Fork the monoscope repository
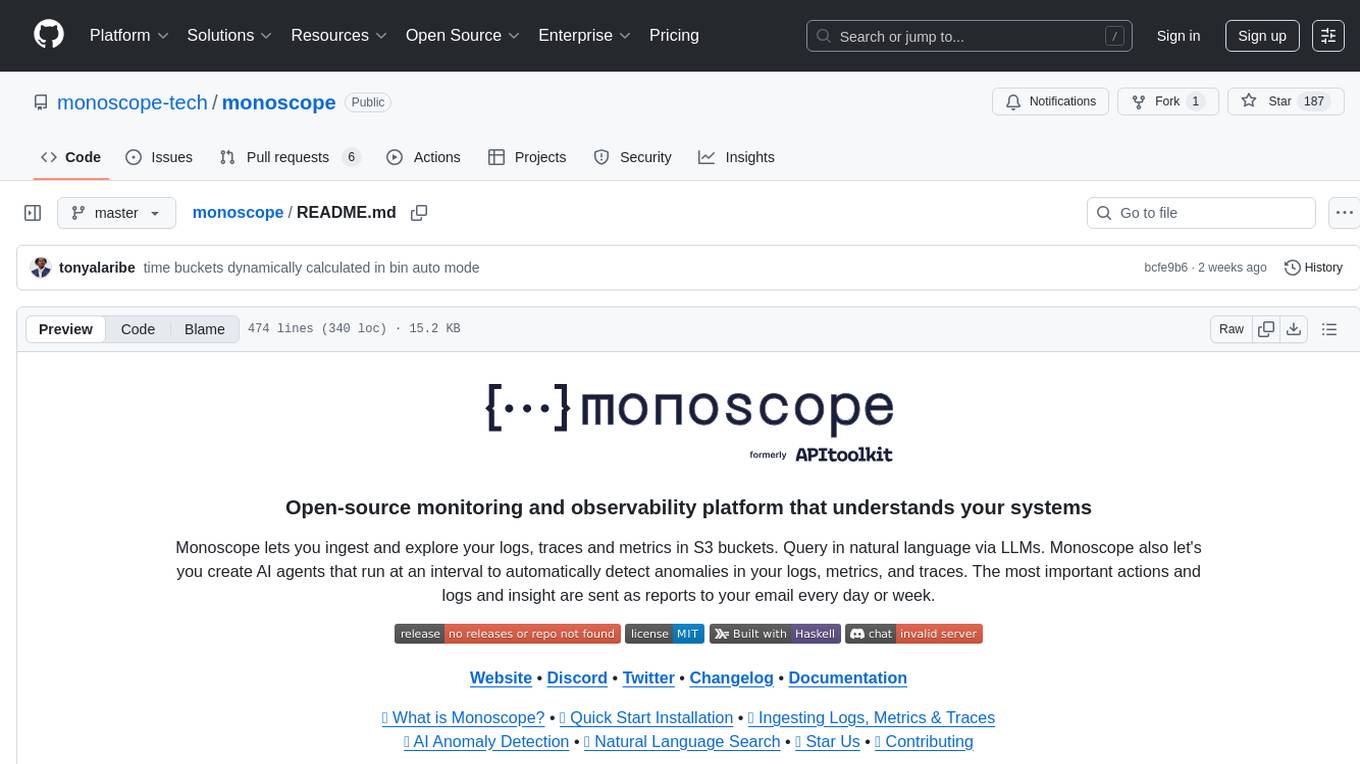This screenshot has height=764, width=1360. point(1167,101)
